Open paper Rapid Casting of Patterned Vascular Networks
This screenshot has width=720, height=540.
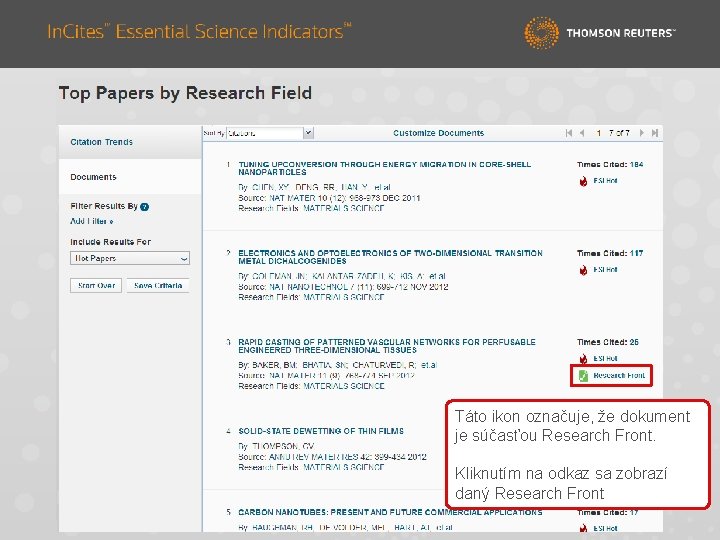click(387, 346)
